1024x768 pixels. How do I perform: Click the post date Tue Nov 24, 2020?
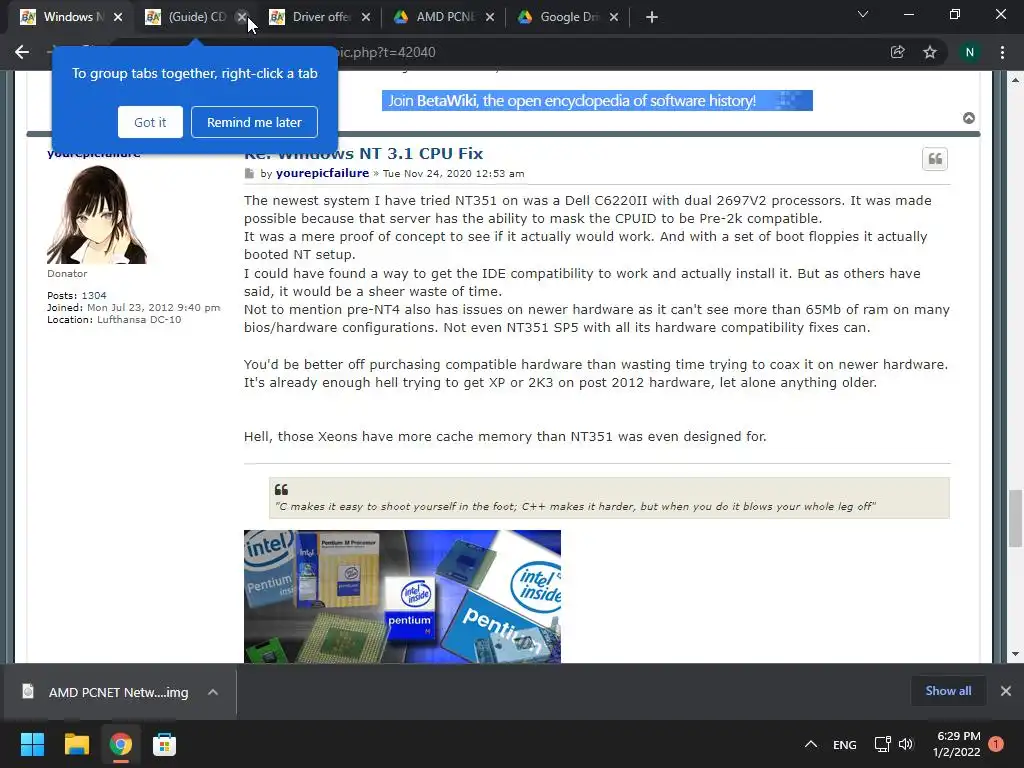[453, 174]
